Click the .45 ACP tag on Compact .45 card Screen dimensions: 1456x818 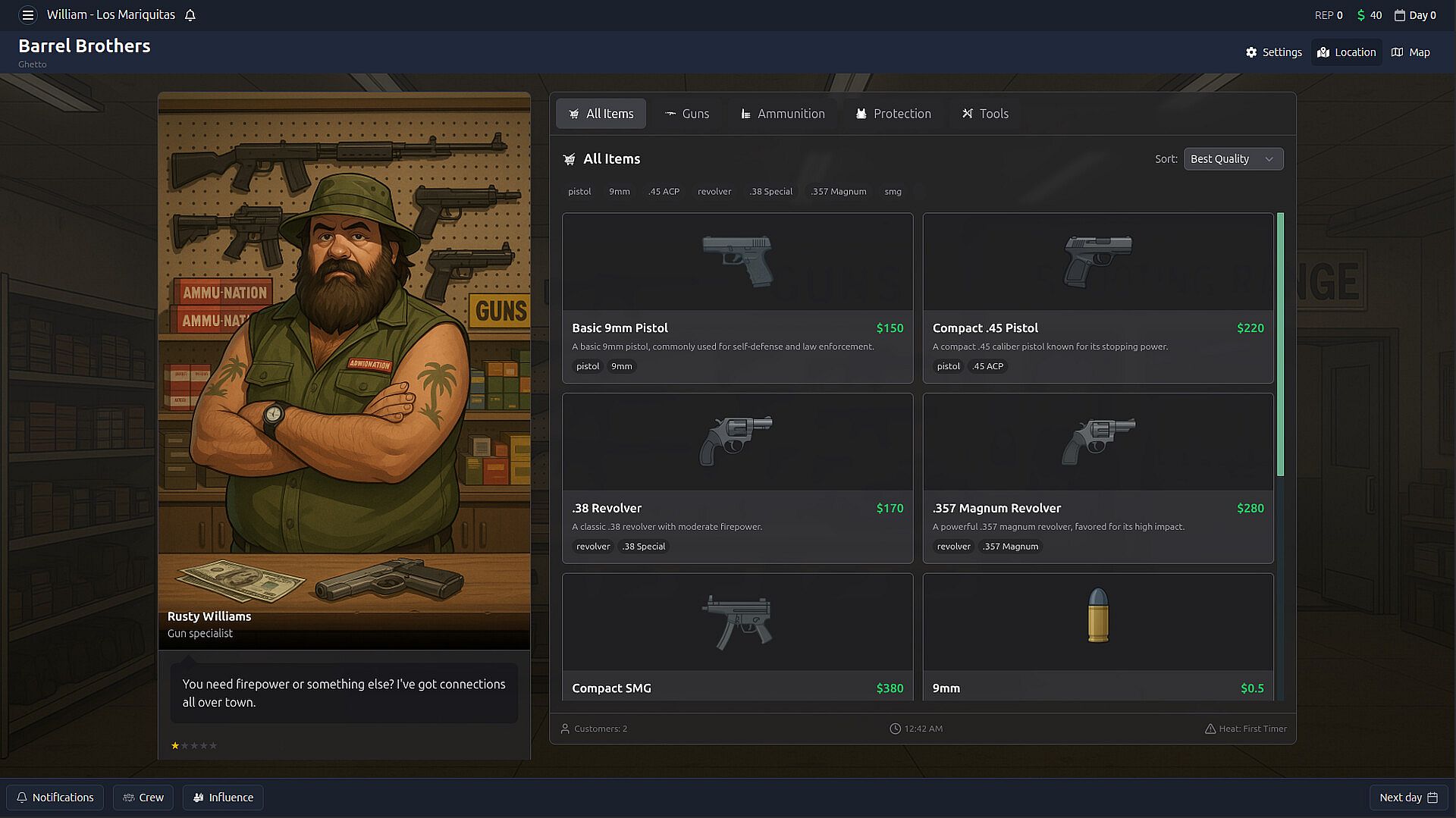click(987, 366)
